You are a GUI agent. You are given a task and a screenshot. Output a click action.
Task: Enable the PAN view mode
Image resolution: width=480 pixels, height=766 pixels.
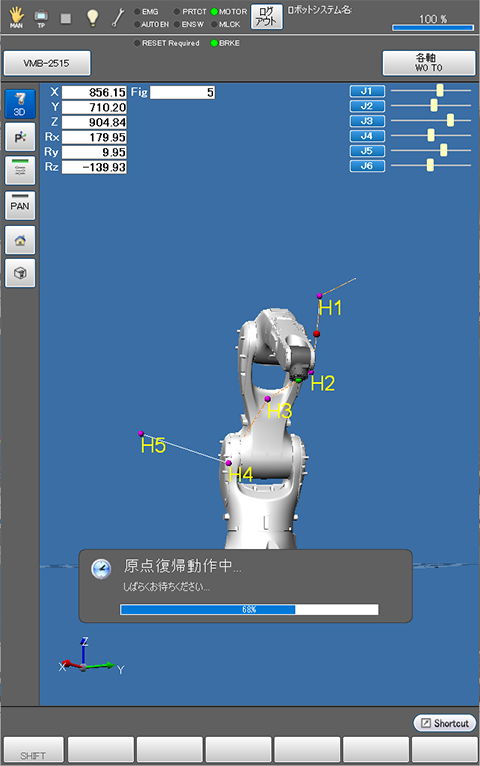(x=20, y=205)
